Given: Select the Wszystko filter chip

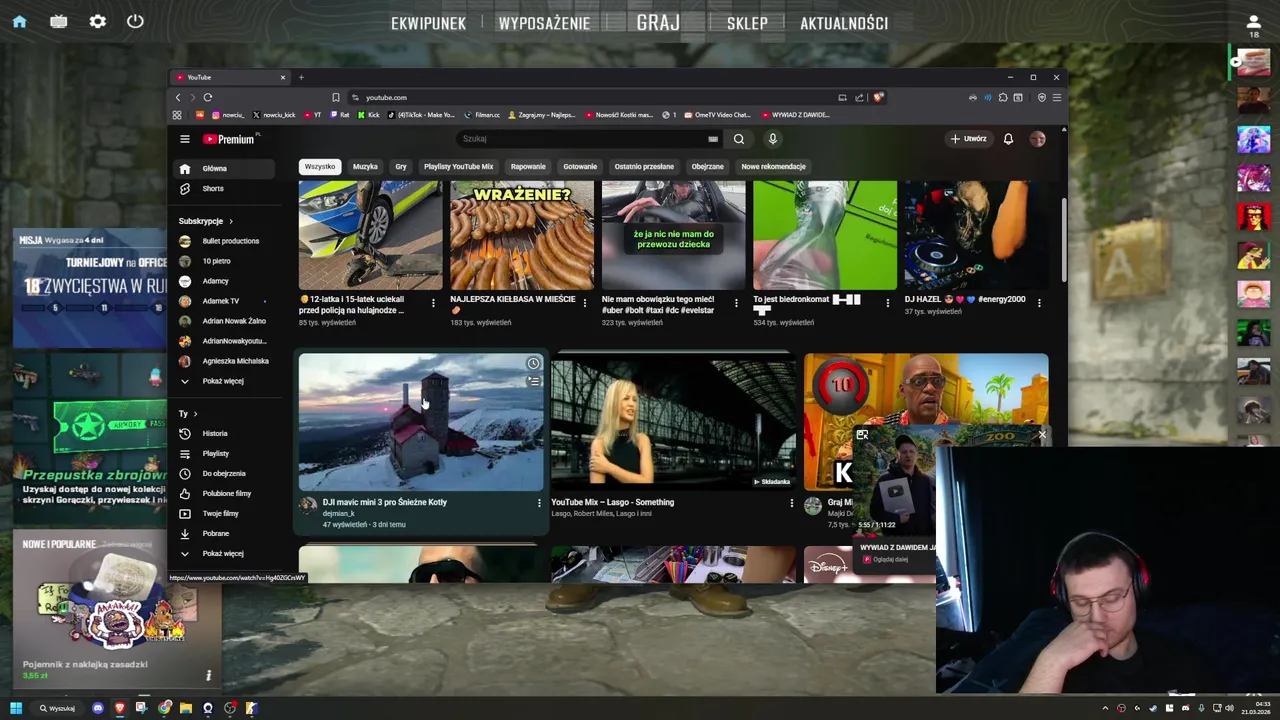Looking at the screenshot, I should pos(320,166).
